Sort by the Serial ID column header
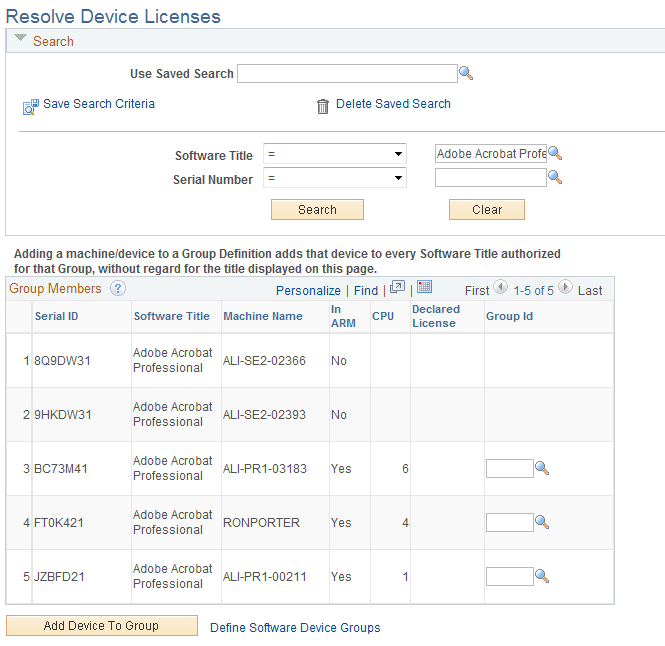The height and width of the screenshot is (646, 665). click(x=56, y=316)
